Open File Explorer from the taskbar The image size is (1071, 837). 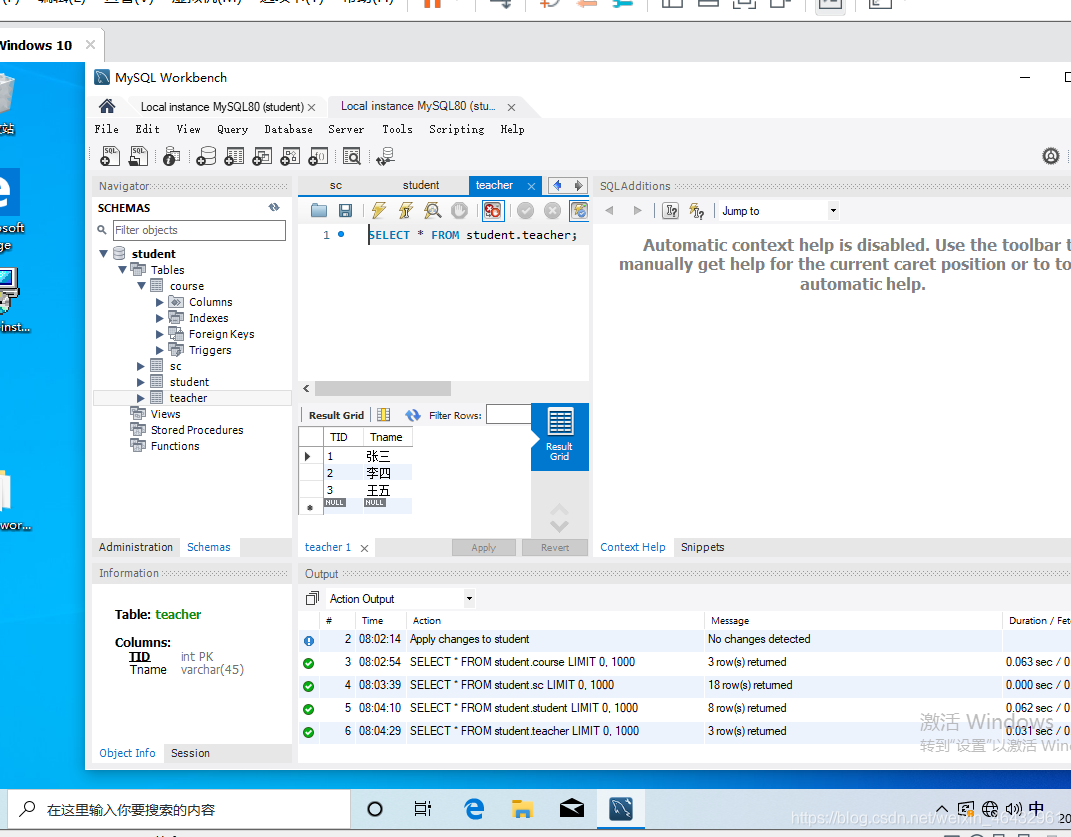[x=523, y=809]
